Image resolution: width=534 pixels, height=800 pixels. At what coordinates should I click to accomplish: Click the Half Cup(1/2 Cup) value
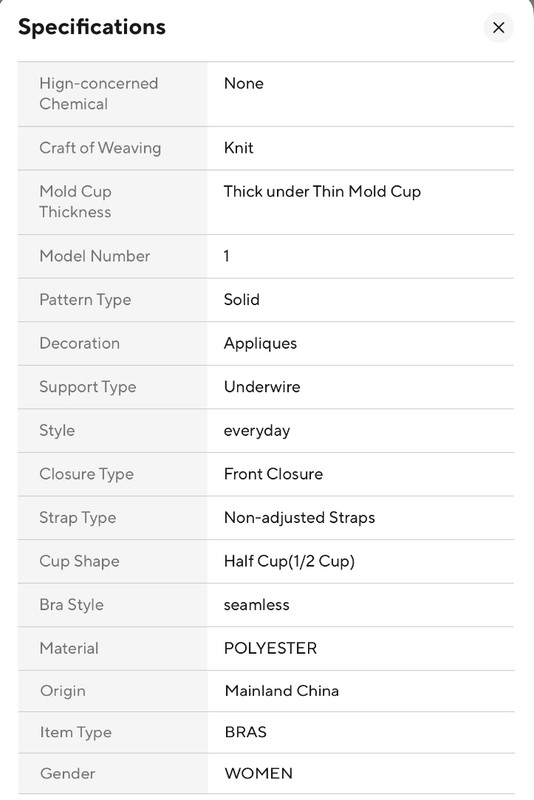[289, 561]
